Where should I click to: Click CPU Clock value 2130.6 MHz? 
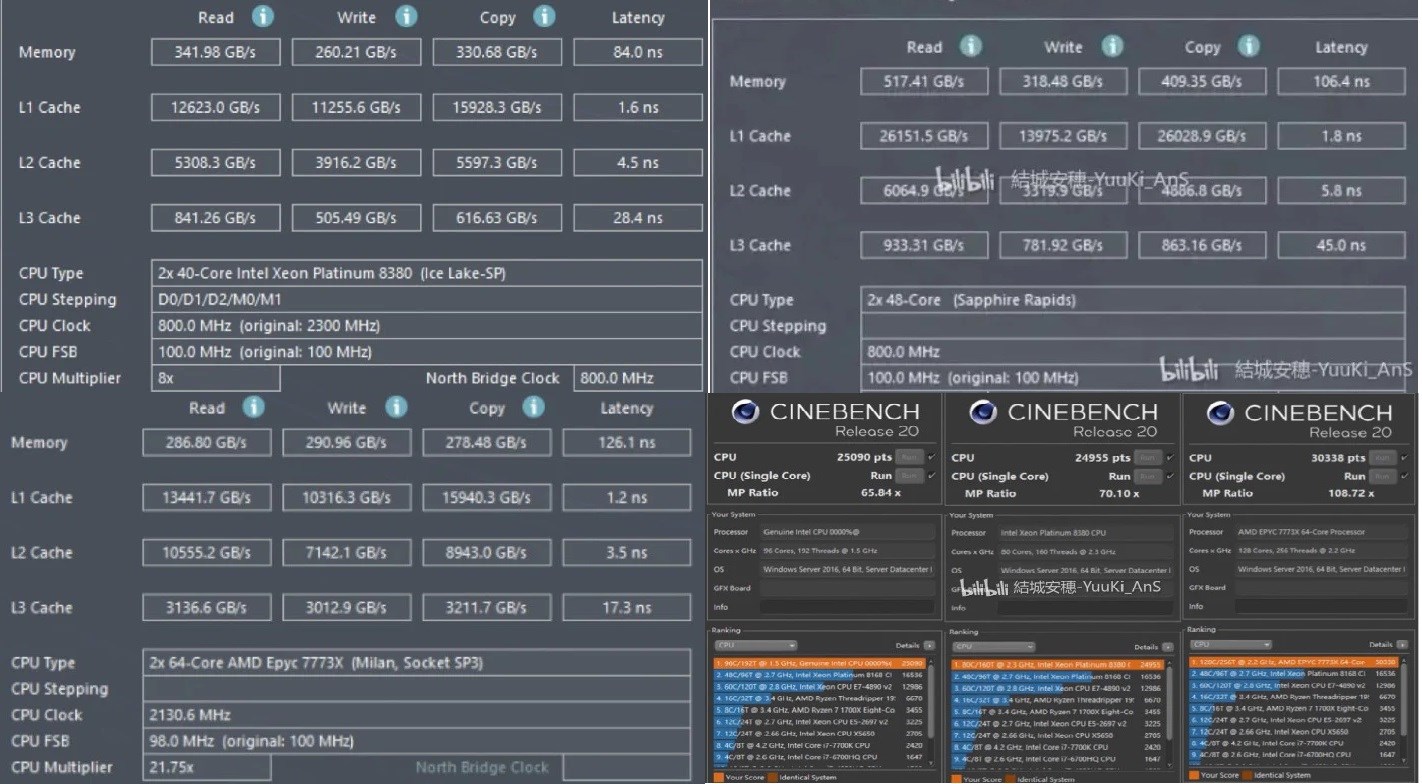coord(417,715)
